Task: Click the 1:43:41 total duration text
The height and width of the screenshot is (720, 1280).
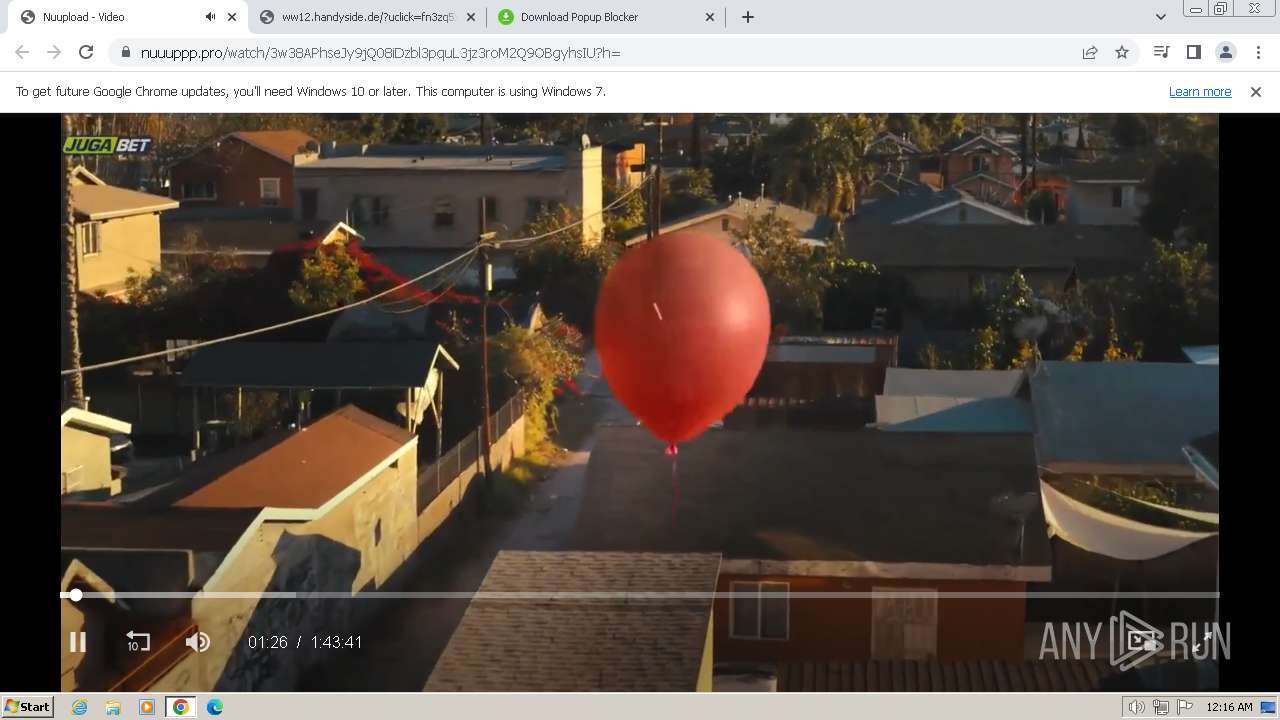Action: click(336, 642)
